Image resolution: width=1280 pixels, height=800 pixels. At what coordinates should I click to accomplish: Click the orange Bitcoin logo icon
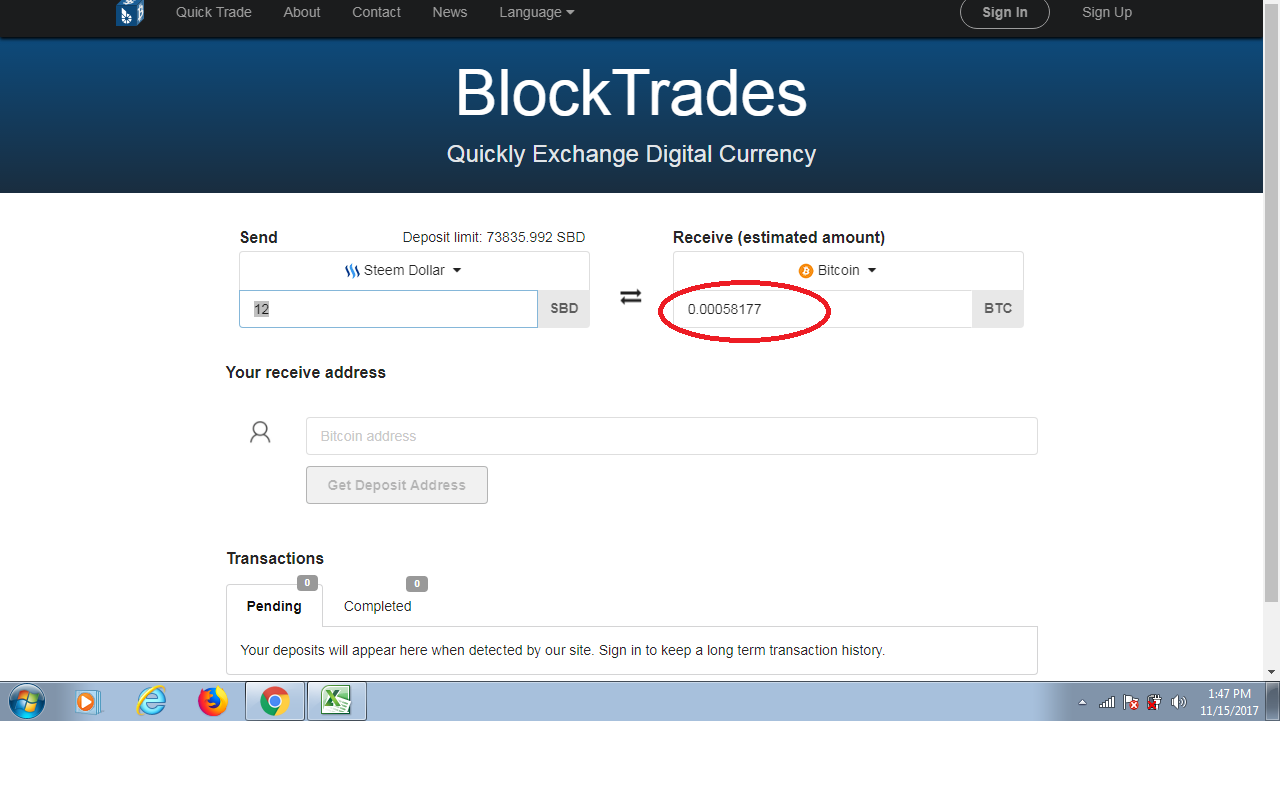806,271
